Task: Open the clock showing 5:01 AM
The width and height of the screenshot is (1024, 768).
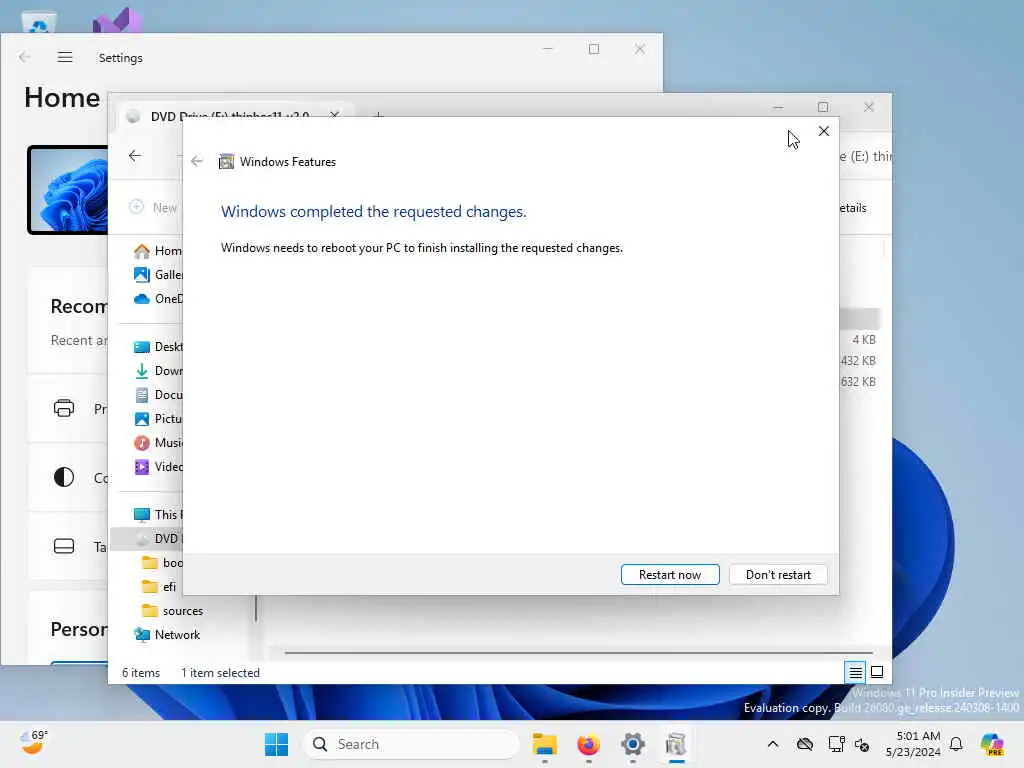Action: pyautogui.click(x=913, y=744)
